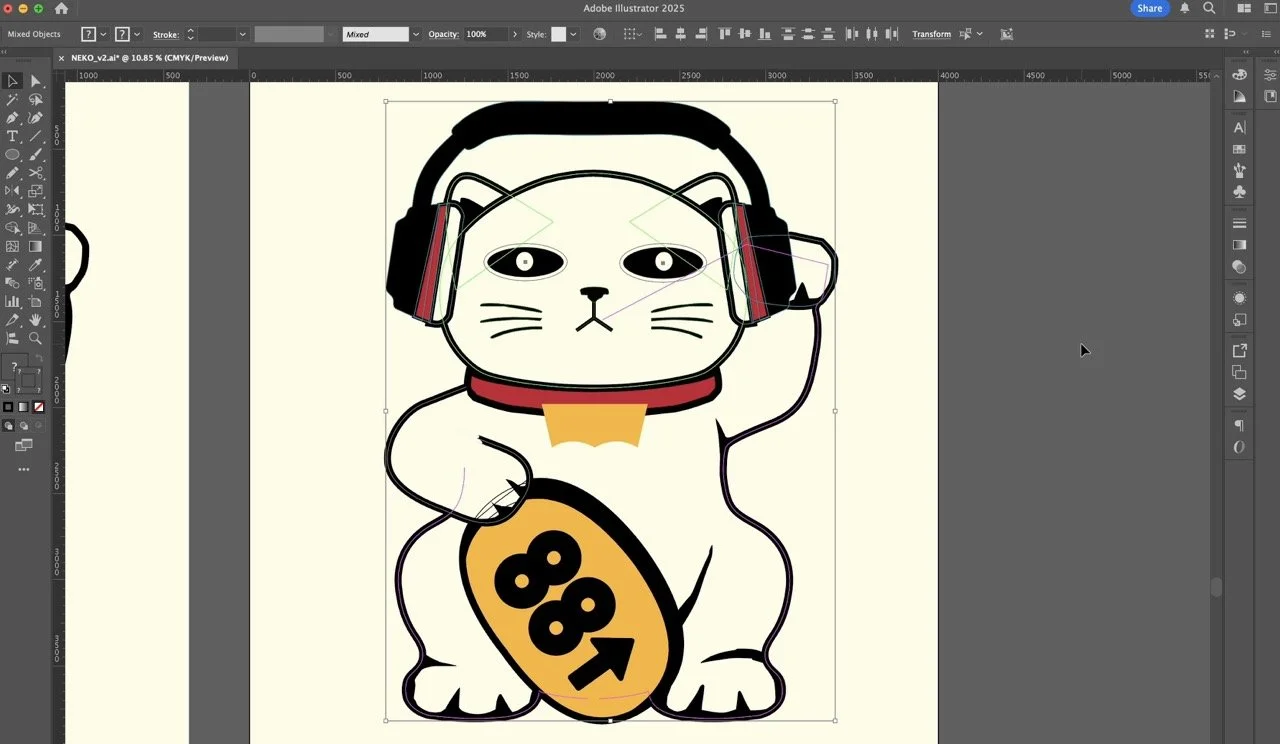Select the Type tool

(12, 136)
